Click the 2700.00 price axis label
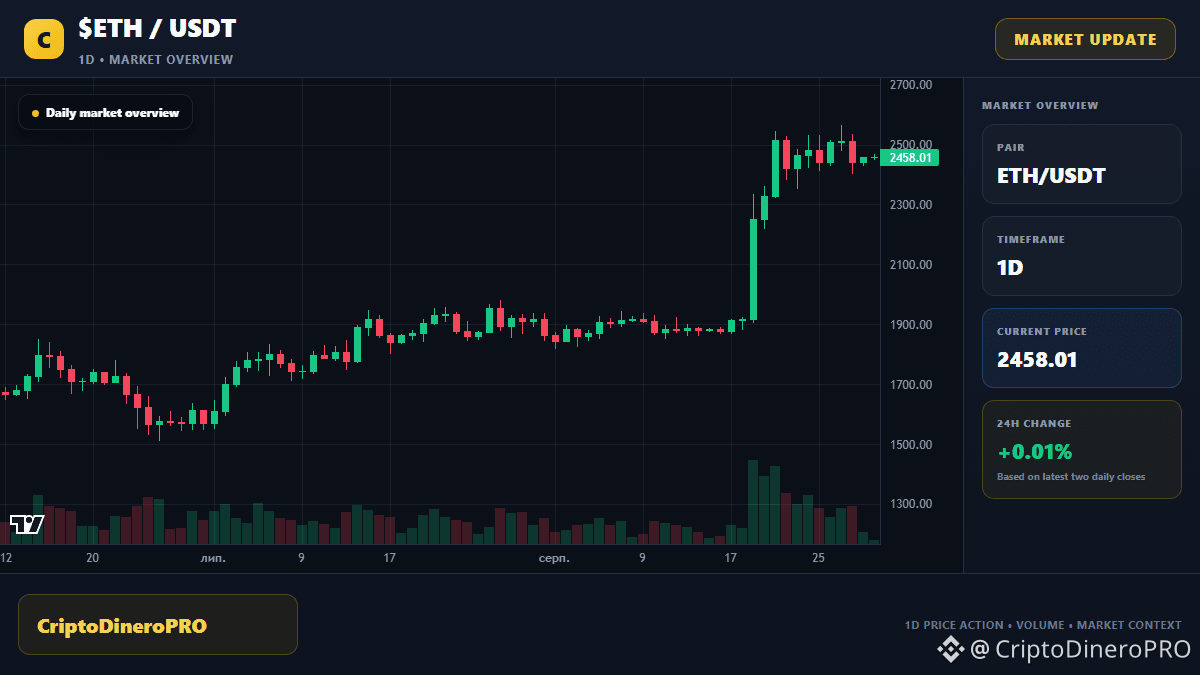1200x675 pixels. (x=911, y=85)
